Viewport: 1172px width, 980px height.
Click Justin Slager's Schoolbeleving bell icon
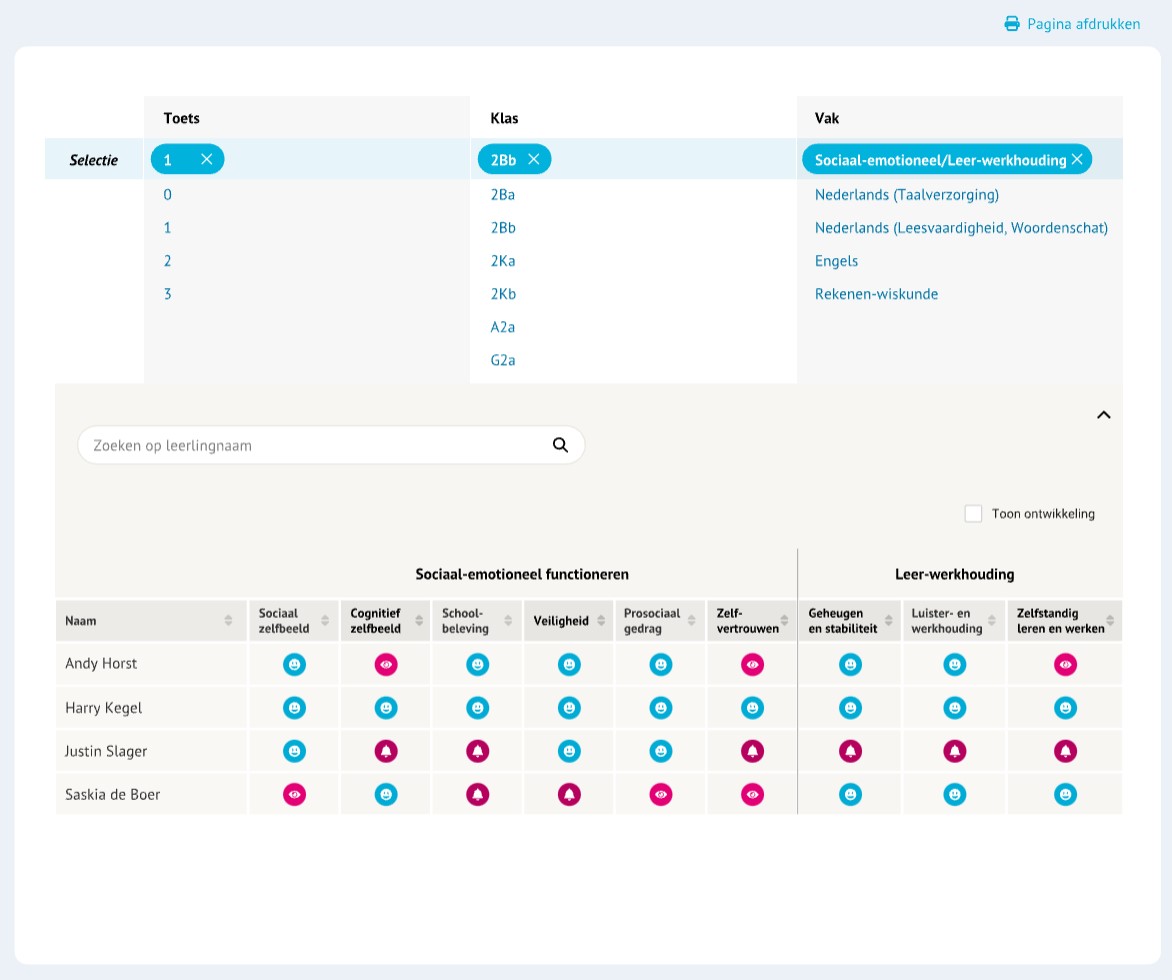point(477,751)
